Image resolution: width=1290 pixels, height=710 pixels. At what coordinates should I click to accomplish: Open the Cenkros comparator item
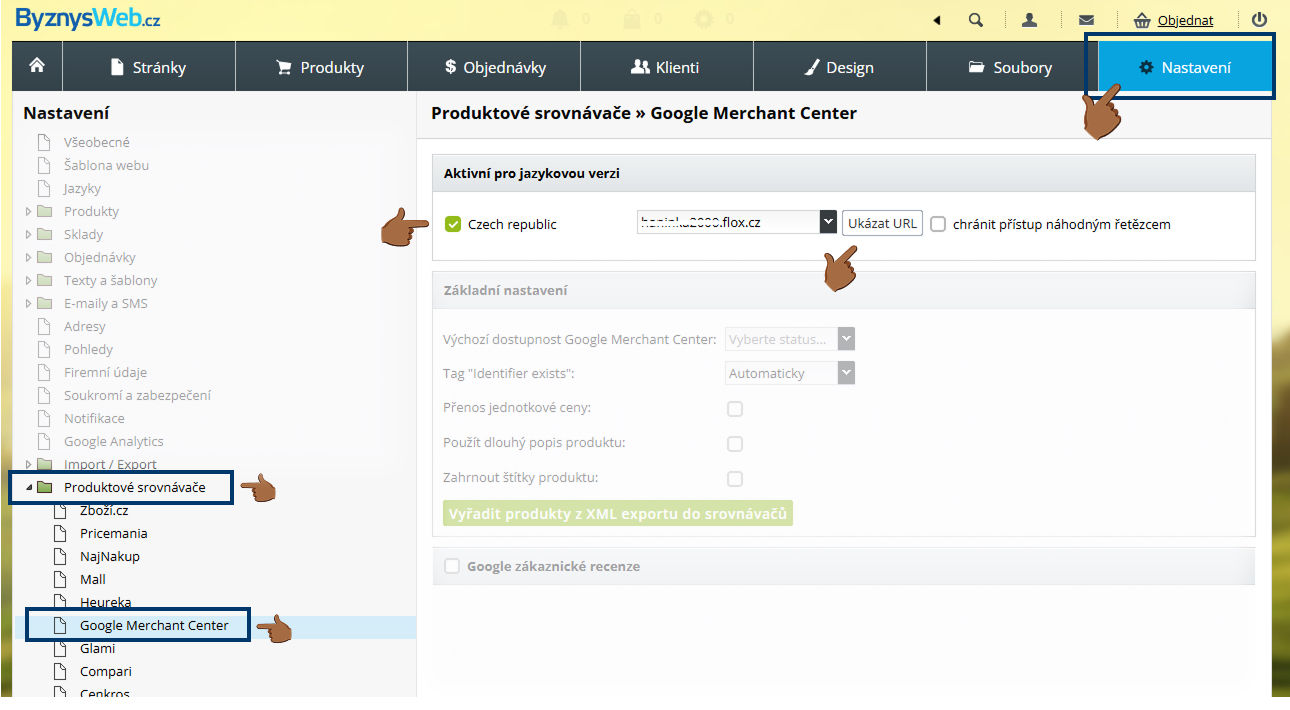point(105,693)
